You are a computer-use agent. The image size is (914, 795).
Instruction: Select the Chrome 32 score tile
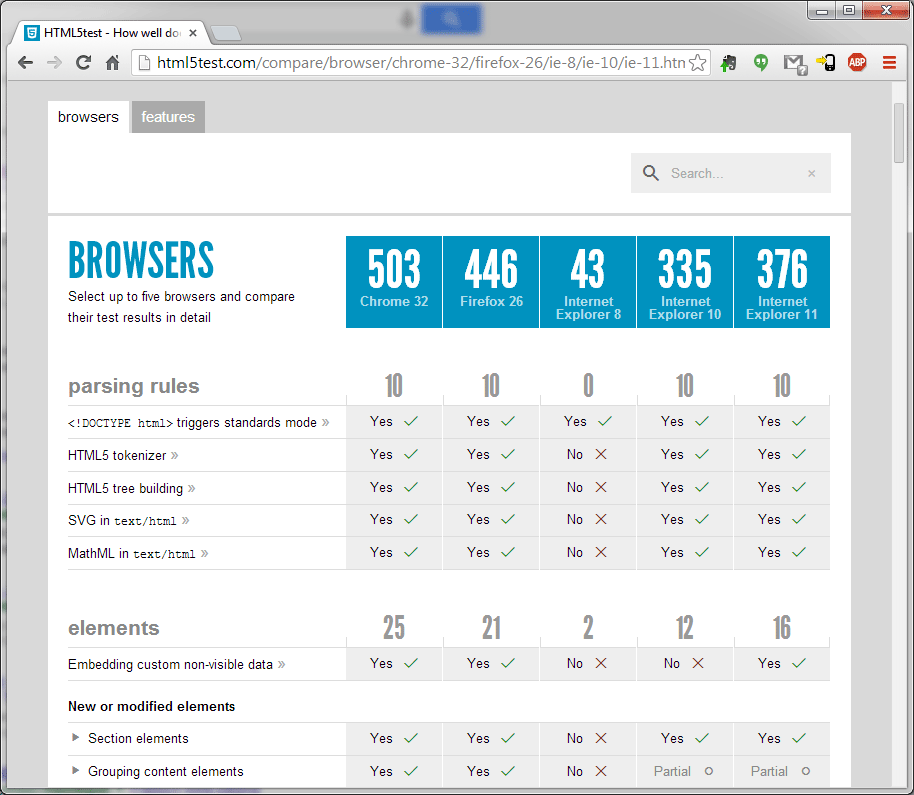(x=394, y=282)
